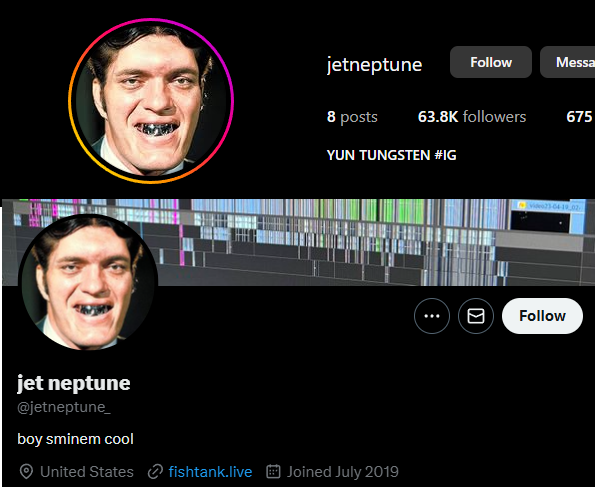This screenshot has height=487, width=595.
Task: Click the calendar icon beside Joined date
Action: coord(274,471)
